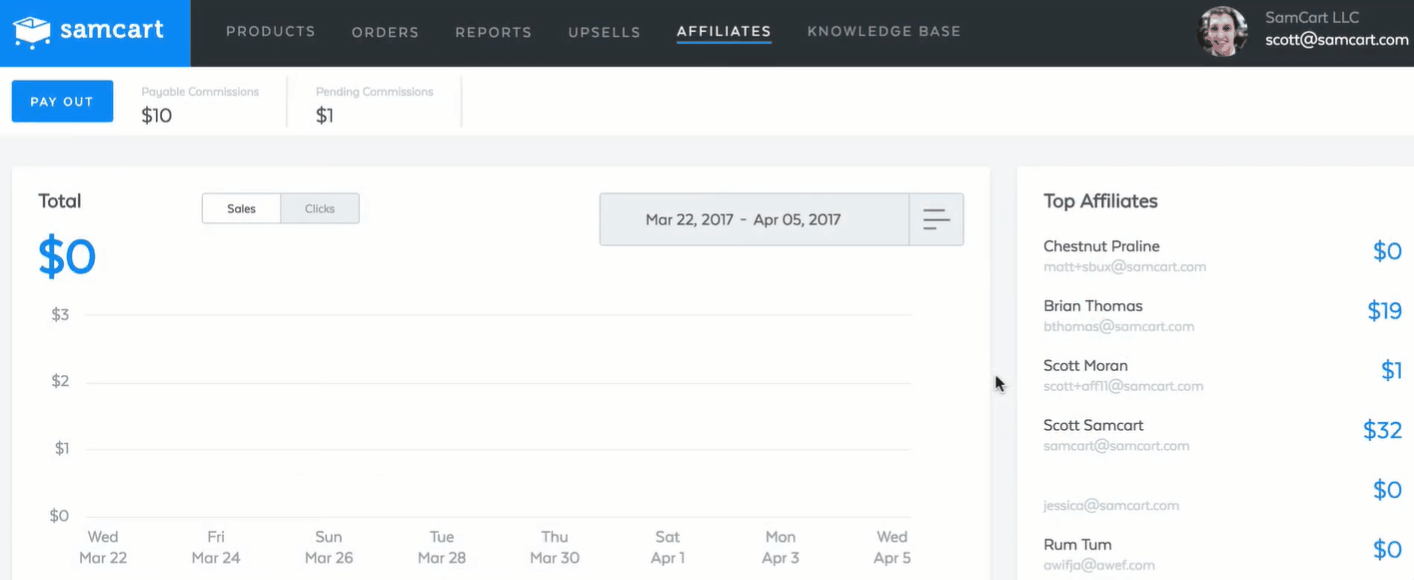The height and width of the screenshot is (580, 1414).
Task: Open the Orders menu
Action: (x=385, y=32)
